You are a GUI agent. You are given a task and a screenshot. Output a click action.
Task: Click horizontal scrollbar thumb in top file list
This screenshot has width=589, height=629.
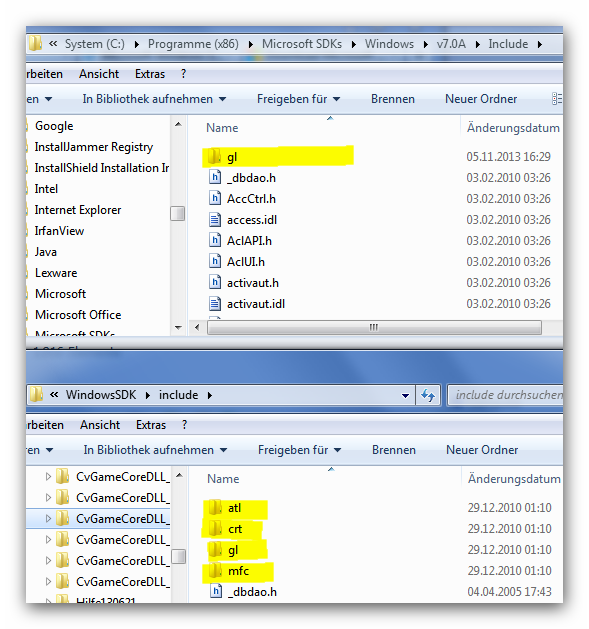pyautogui.click(x=374, y=328)
